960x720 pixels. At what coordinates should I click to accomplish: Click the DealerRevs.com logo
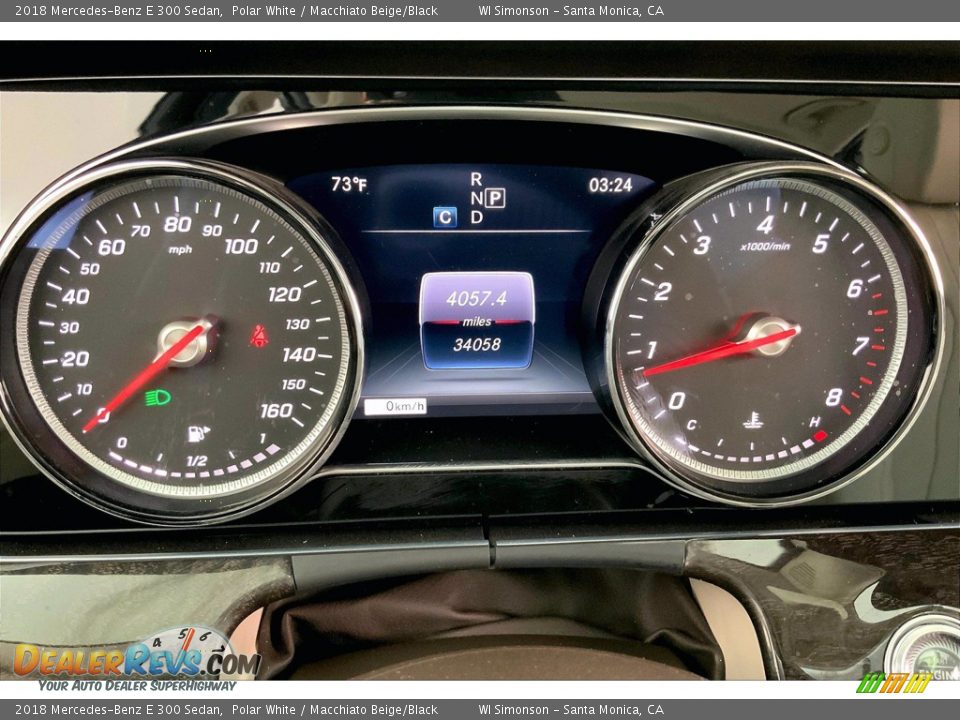pyautogui.click(x=138, y=660)
